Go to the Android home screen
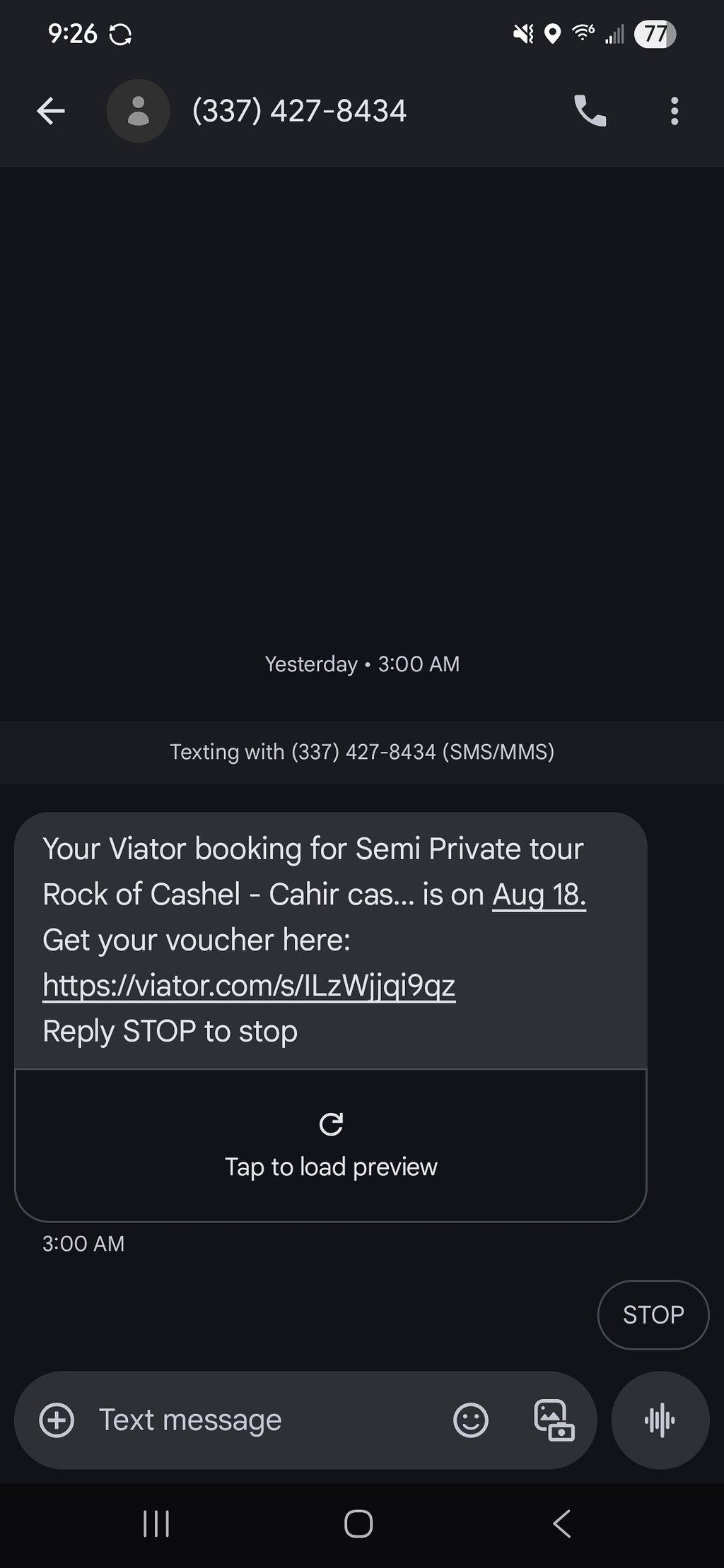Image resolution: width=724 pixels, height=1568 pixels. [x=358, y=1523]
